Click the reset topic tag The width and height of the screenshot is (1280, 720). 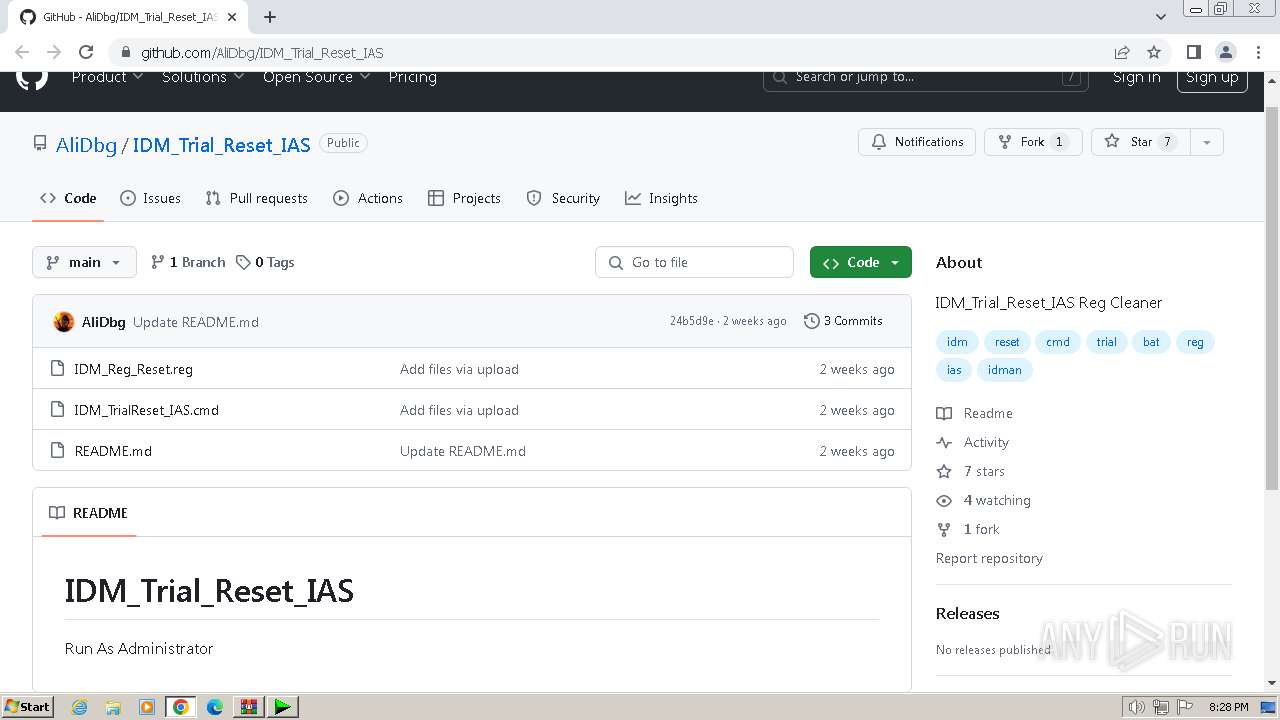[x=1007, y=342]
